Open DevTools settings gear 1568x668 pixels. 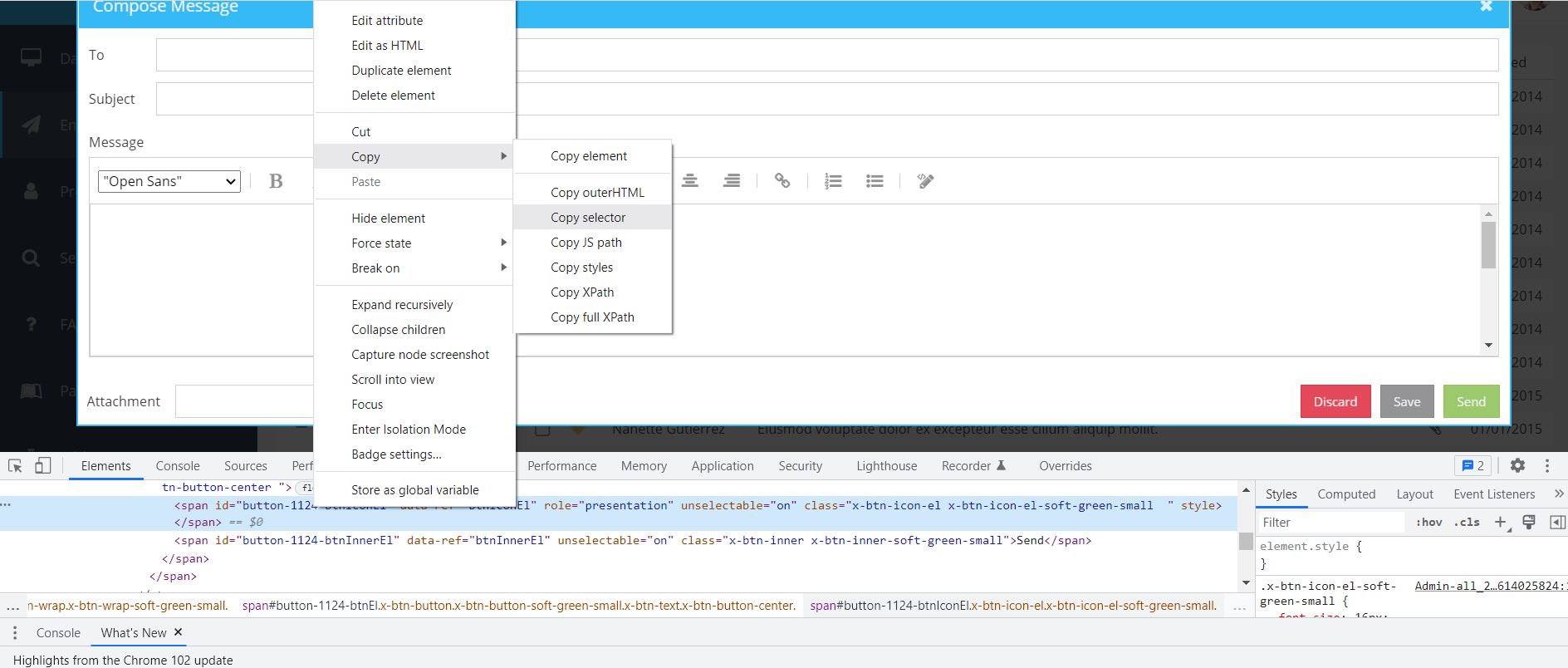[1517, 466]
